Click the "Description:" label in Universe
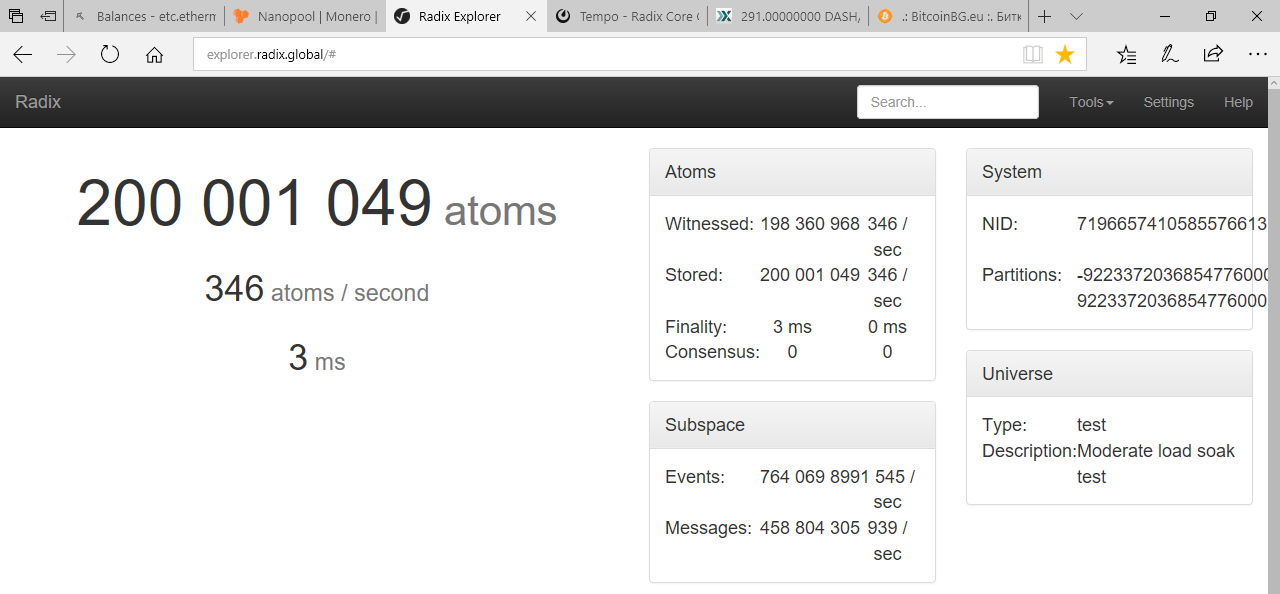The width and height of the screenshot is (1280, 594). [x=1029, y=451]
